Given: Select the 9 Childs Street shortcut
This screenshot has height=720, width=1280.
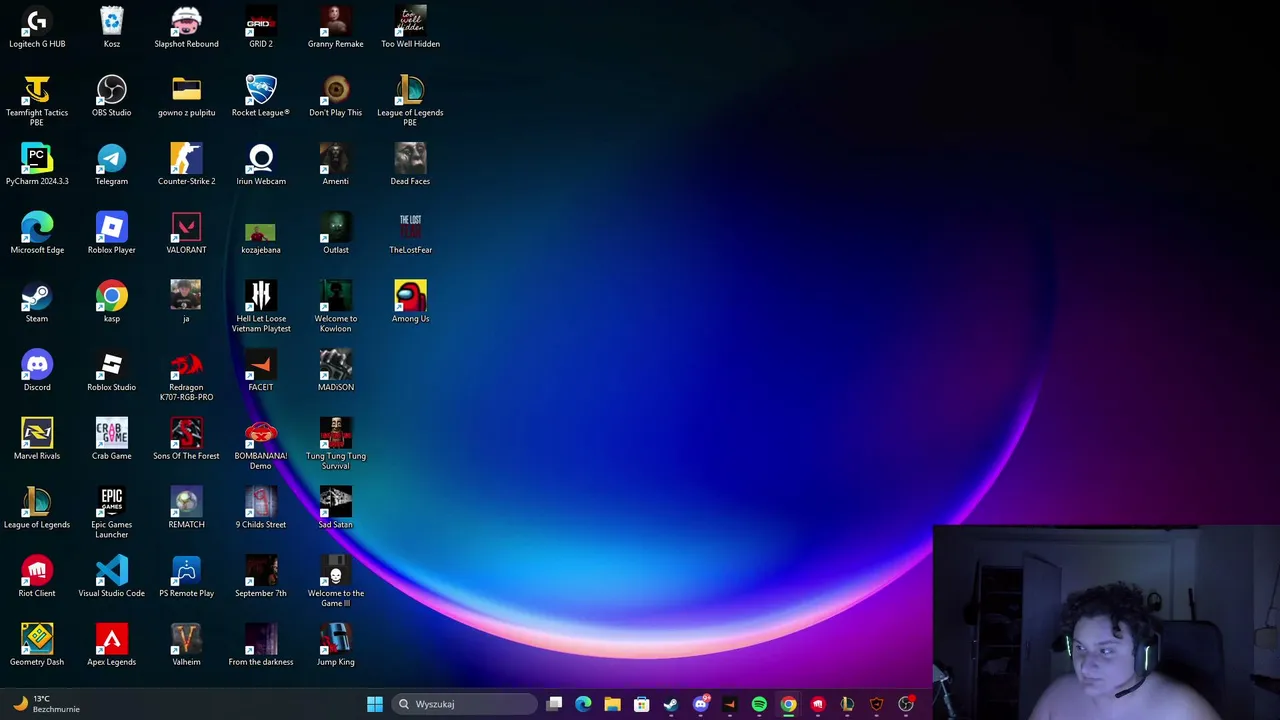Looking at the screenshot, I should (x=261, y=508).
